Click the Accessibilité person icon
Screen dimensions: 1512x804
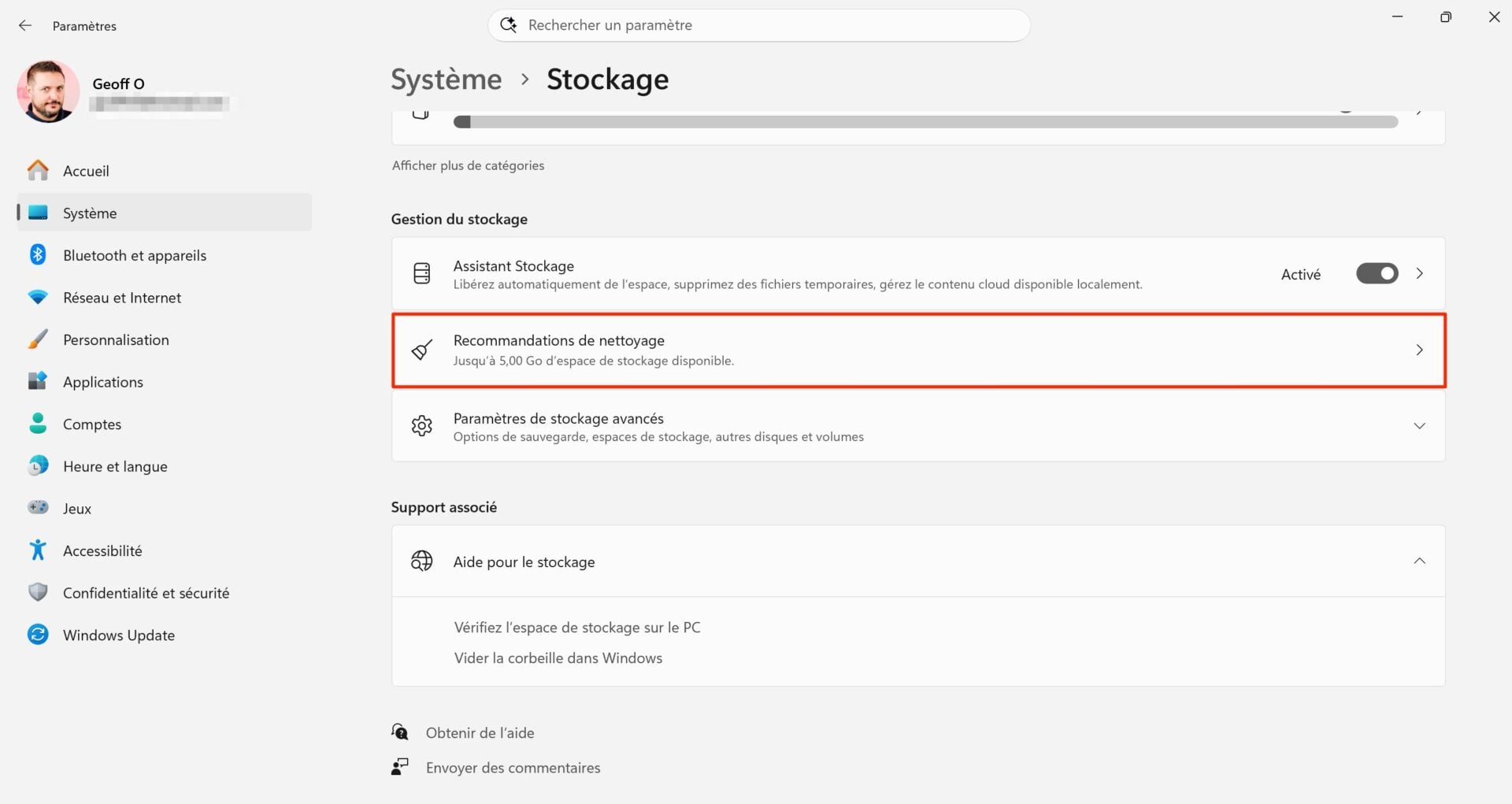(x=38, y=550)
